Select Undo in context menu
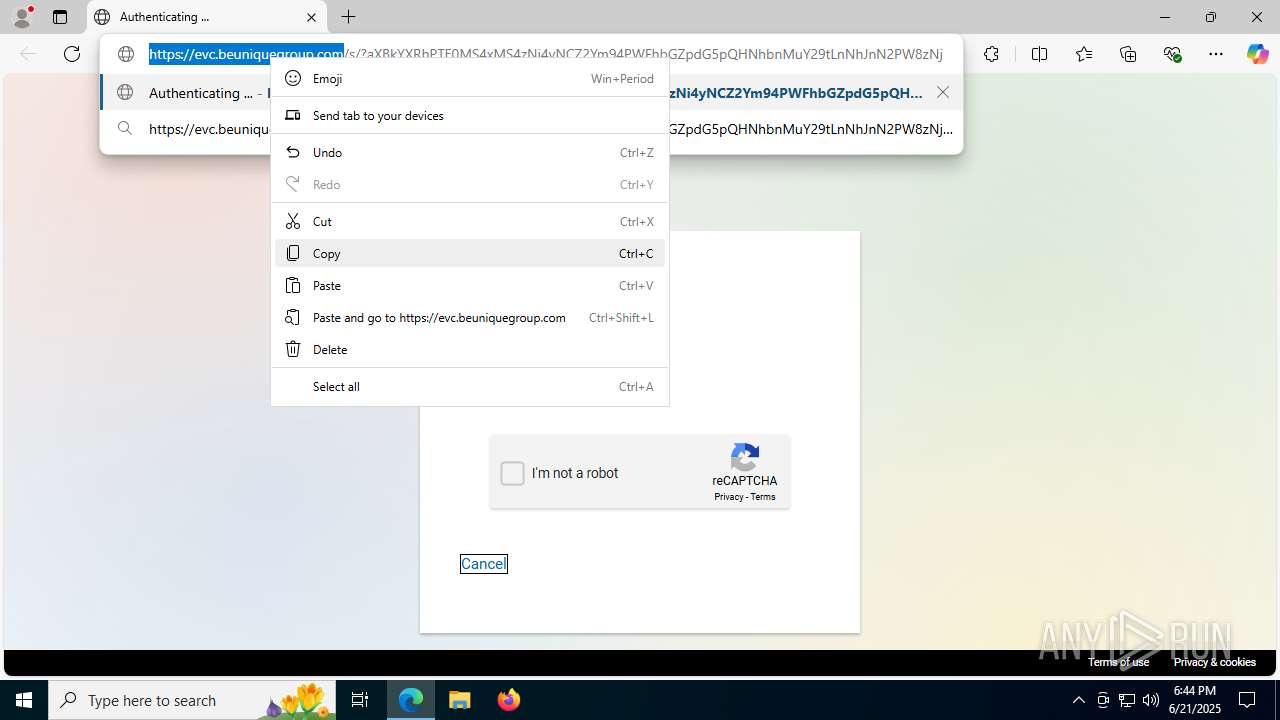The height and width of the screenshot is (720, 1280). tap(470, 152)
